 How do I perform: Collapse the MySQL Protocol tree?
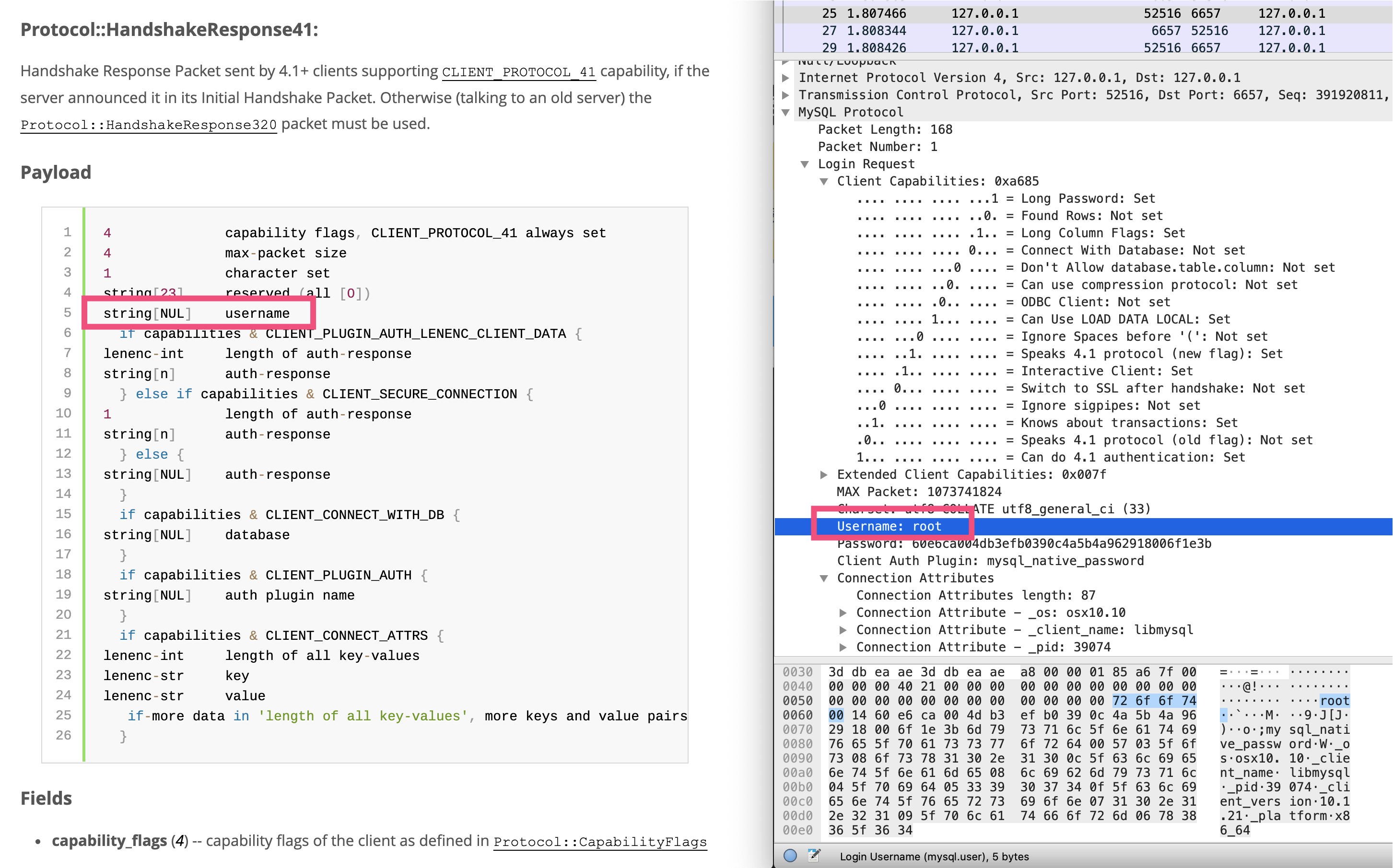(785, 113)
